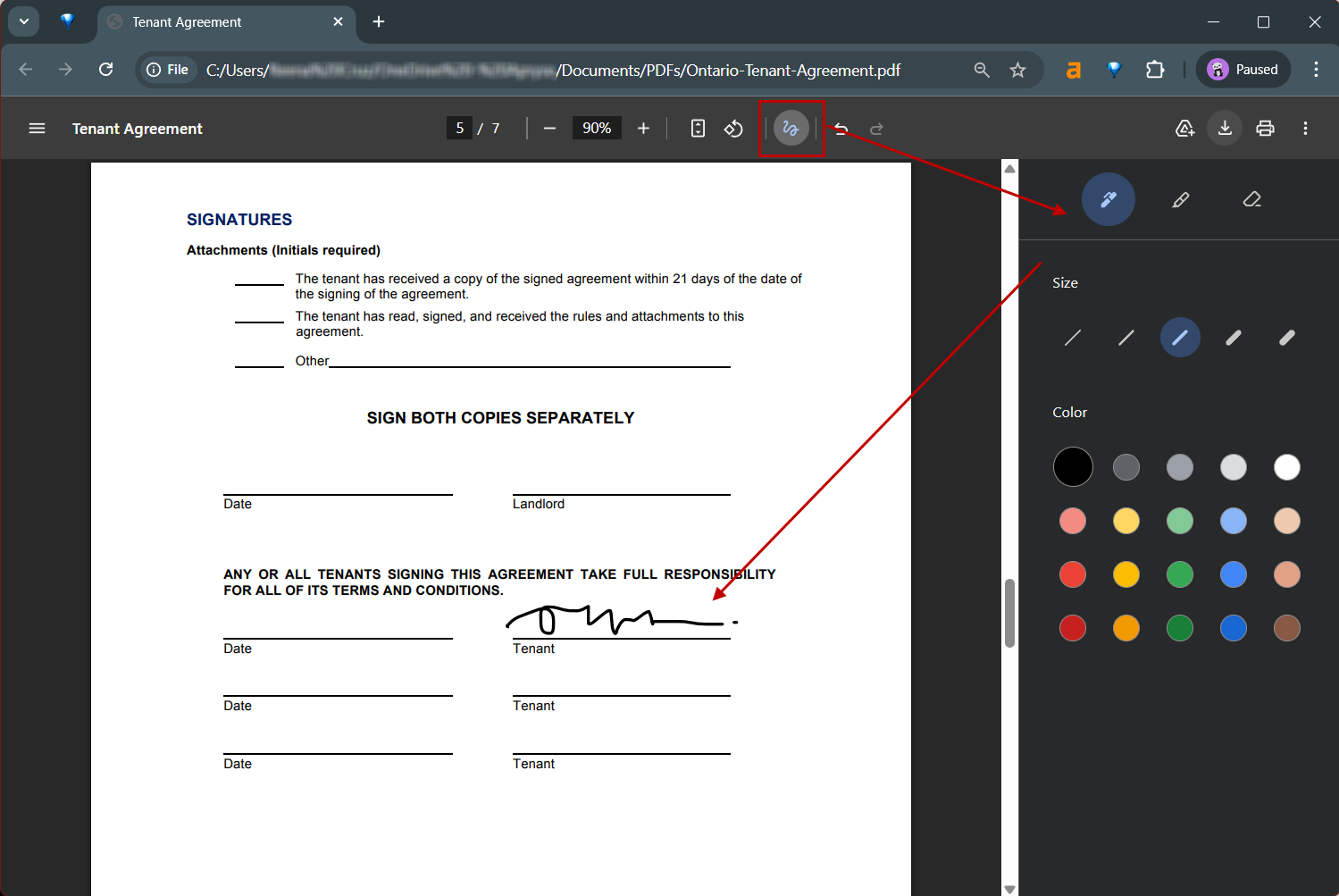Open the PDF viewer more-options menu
The height and width of the screenshot is (896, 1339).
1305,128
